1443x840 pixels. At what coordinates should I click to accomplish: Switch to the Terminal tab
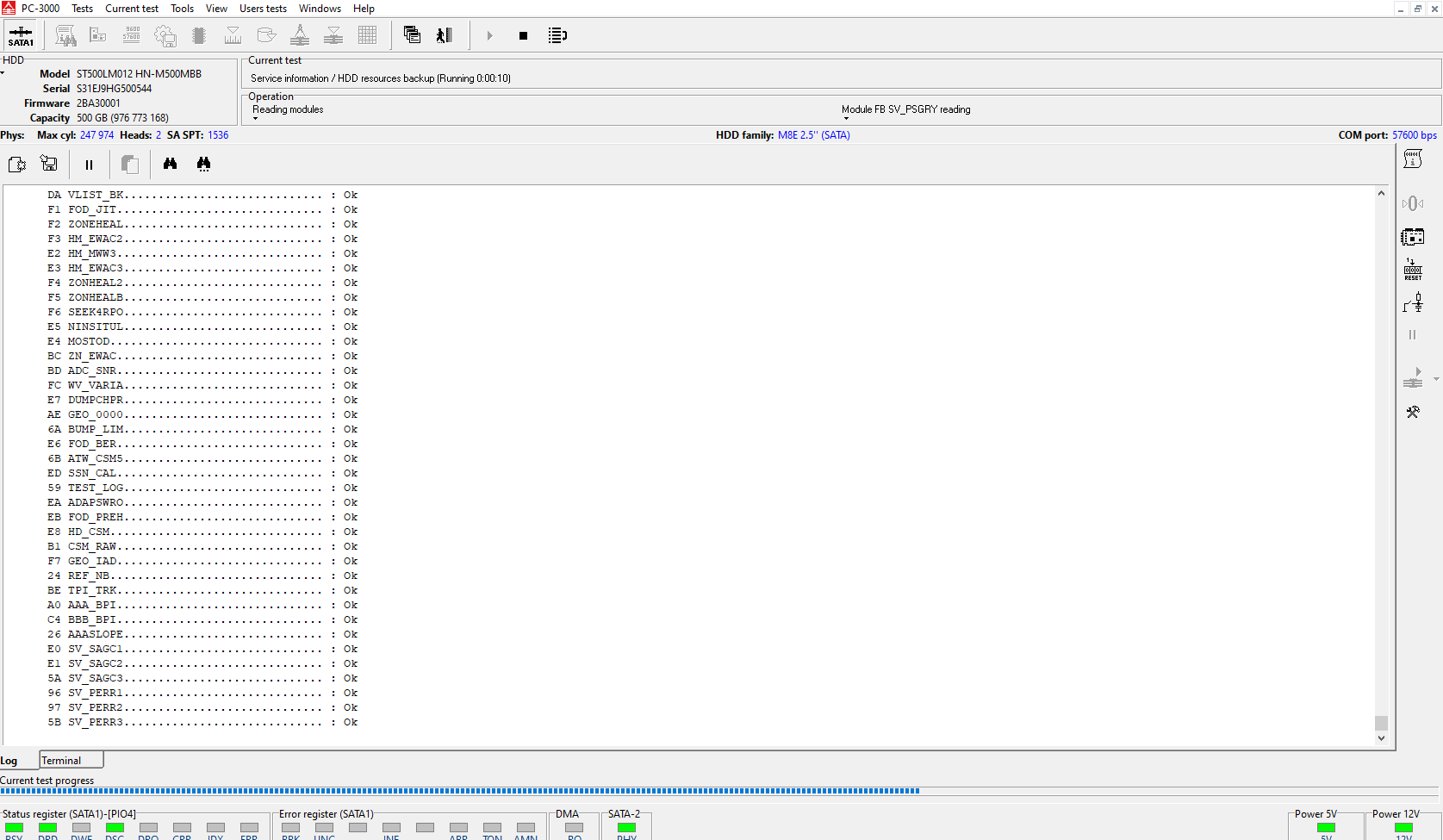tap(62, 761)
